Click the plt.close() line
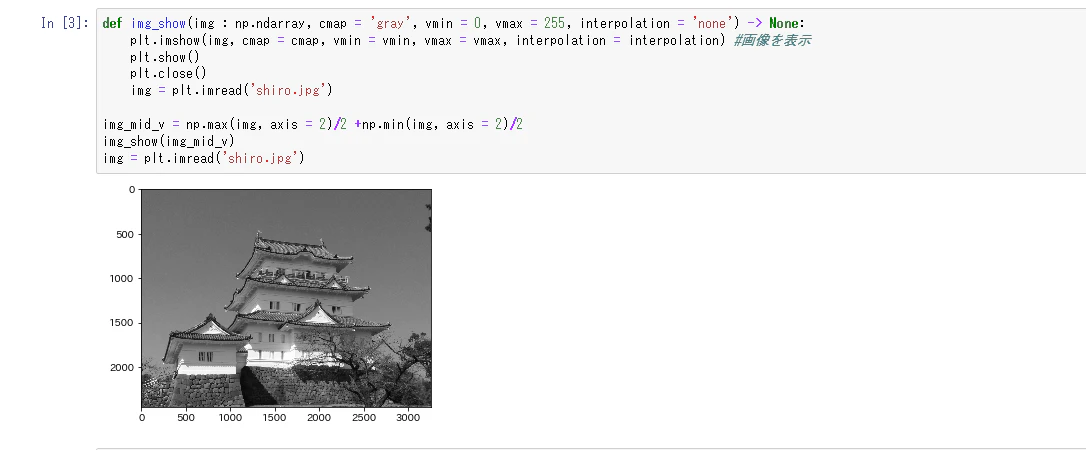The image size is (1086, 450). [168, 73]
